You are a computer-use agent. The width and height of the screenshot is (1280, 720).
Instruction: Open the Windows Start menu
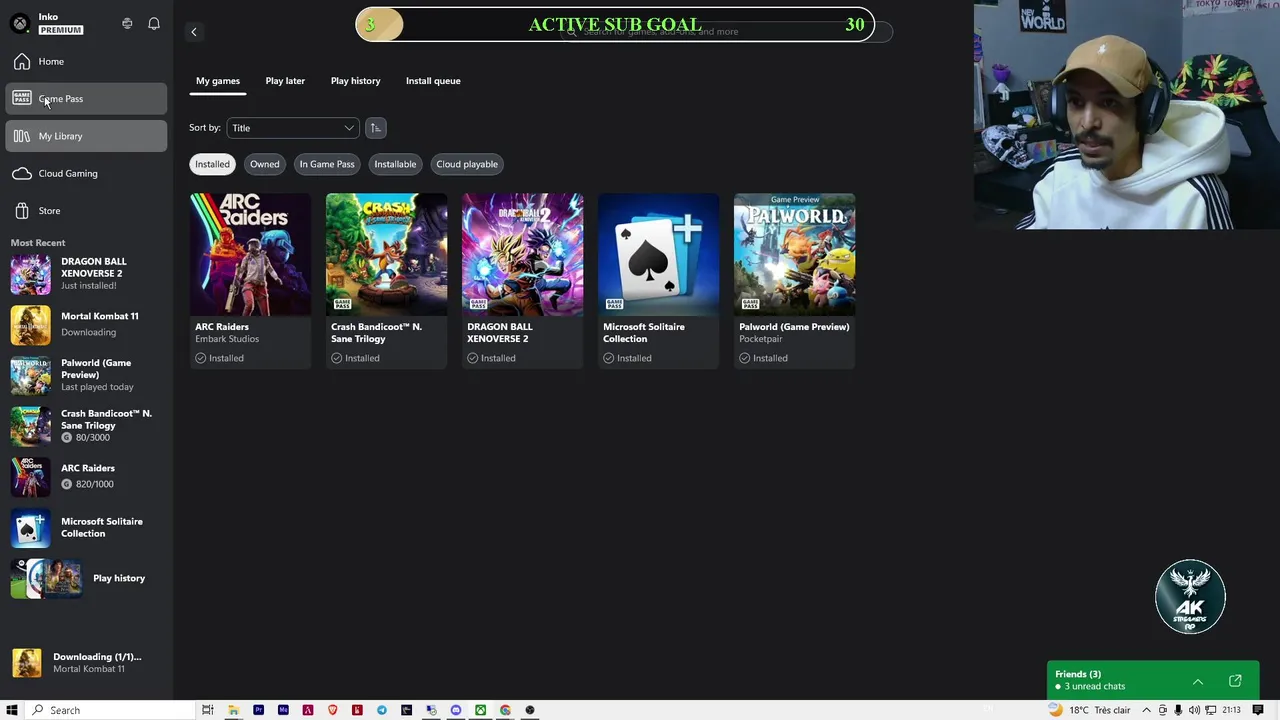[x=12, y=710]
